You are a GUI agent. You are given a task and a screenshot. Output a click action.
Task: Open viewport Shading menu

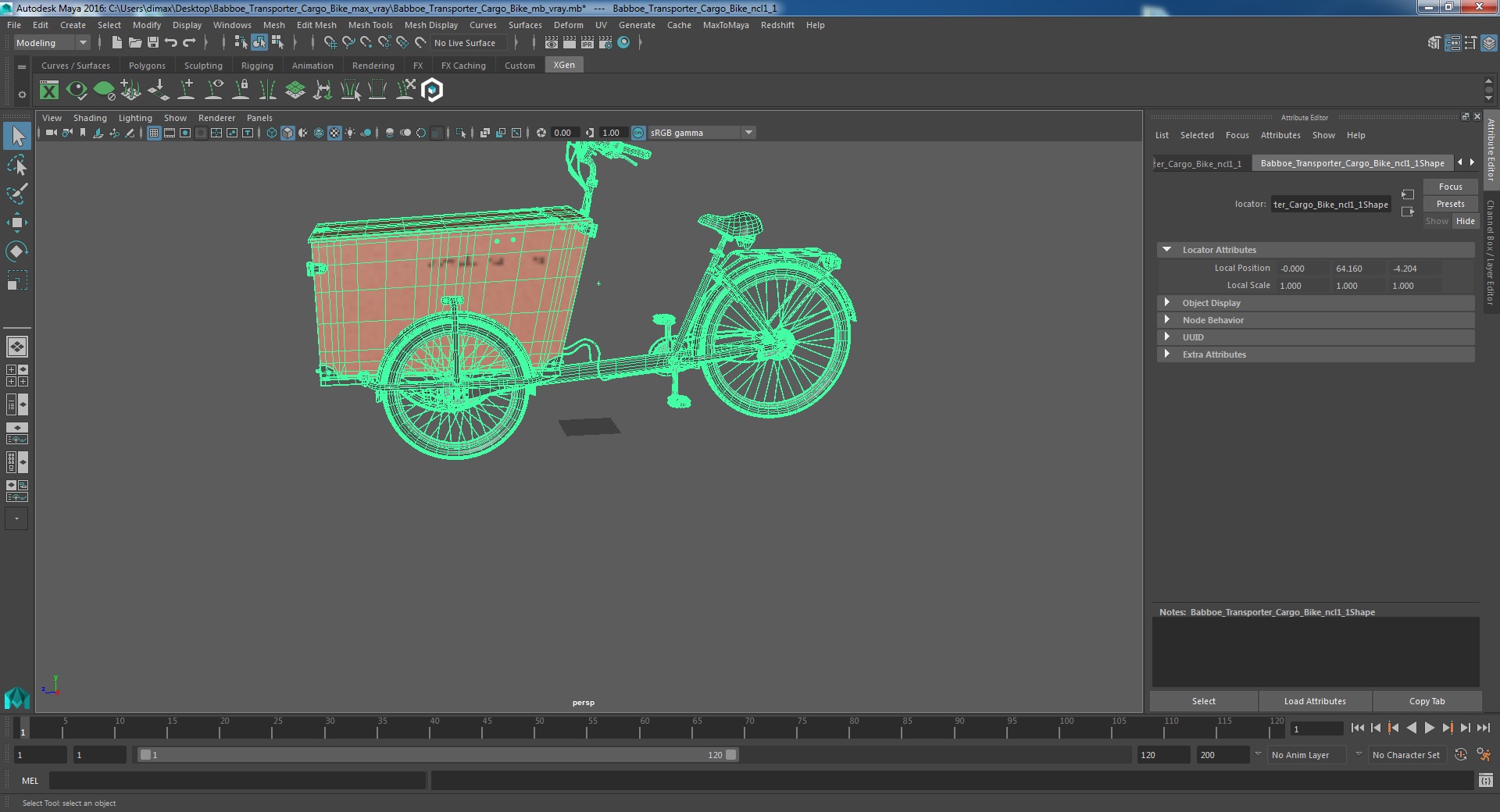(x=90, y=118)
